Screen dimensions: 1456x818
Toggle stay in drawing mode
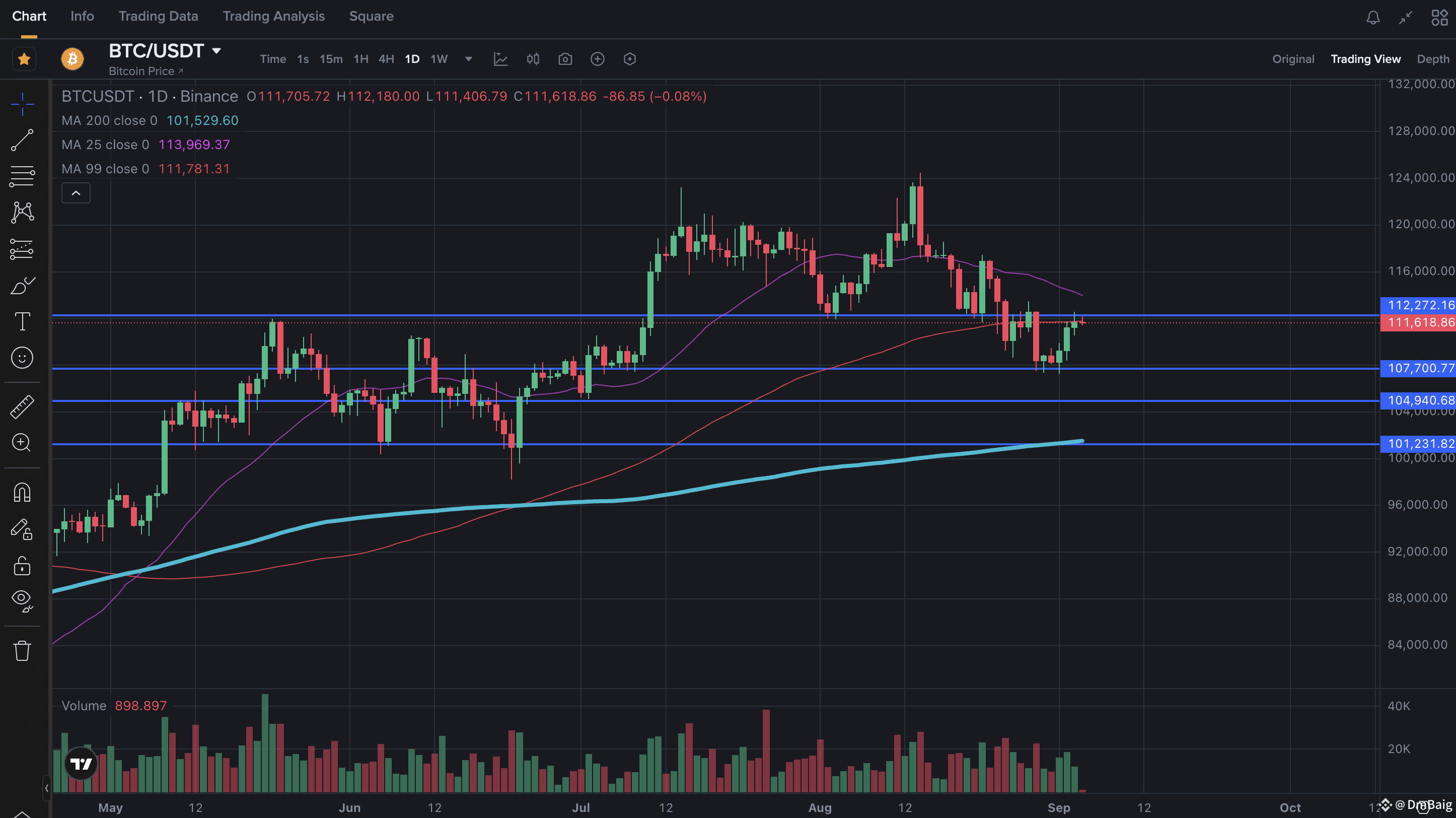click(22, 530)
